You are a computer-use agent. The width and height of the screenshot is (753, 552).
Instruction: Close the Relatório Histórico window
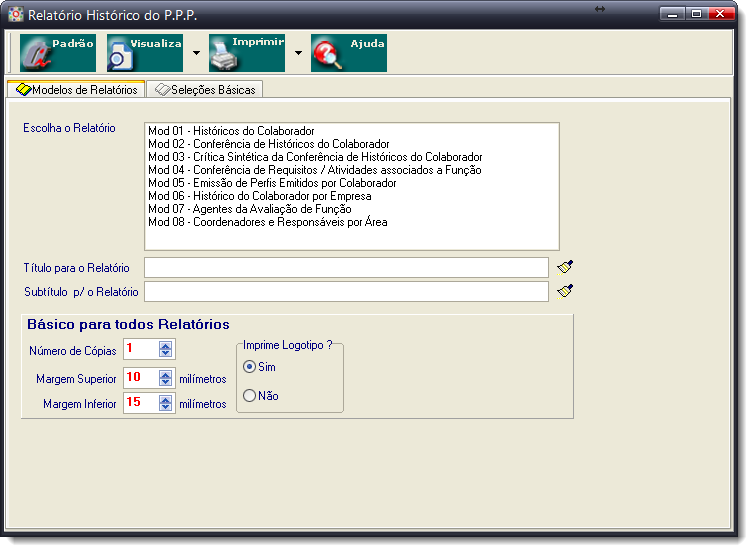pyautogui.click(x=720, y=14)
